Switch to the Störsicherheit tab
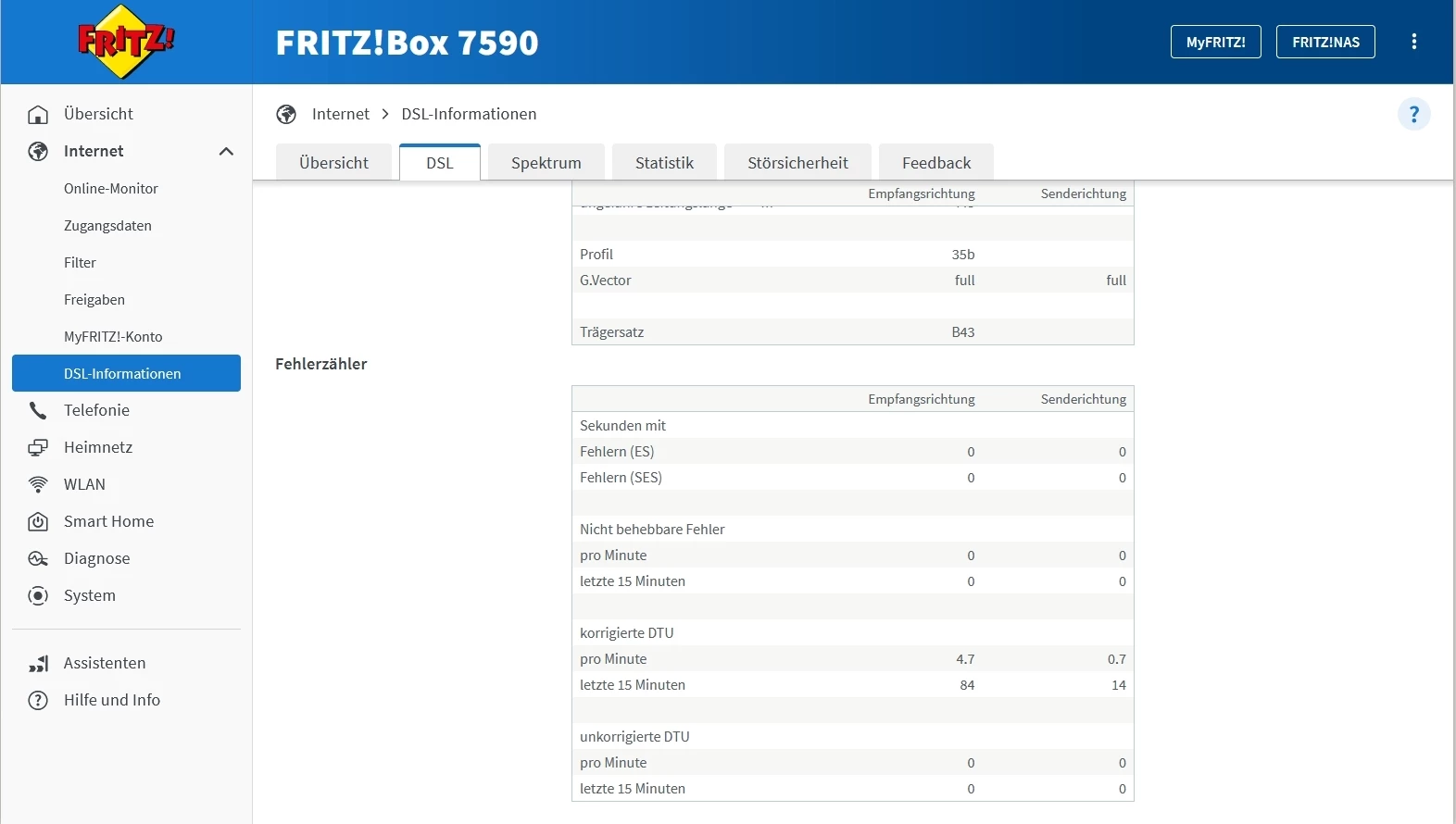The width and height of the screenshot is (1456, 824). coord(797,162)
